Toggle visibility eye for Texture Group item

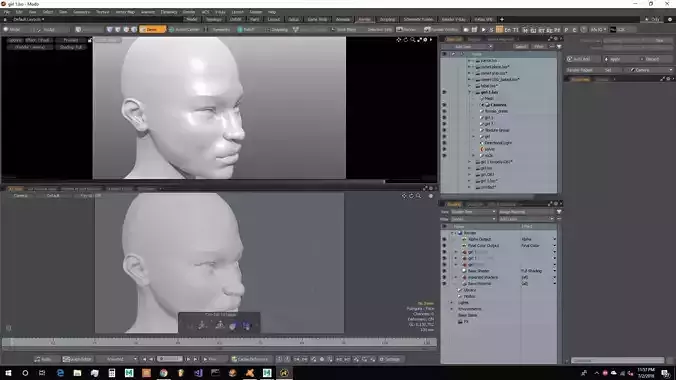[444, 130]
